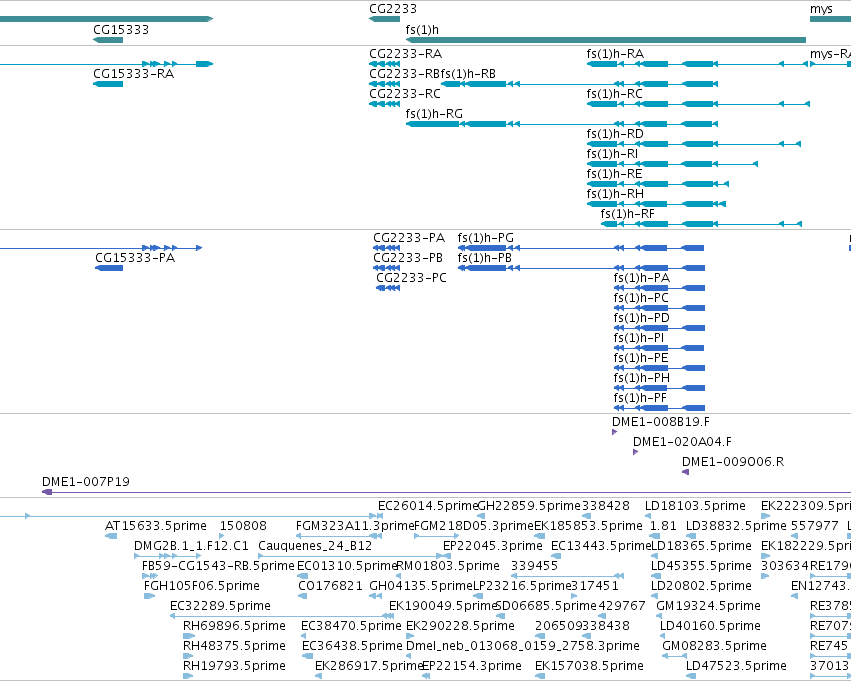Select the Cauquenes_24_B12 EST label
Screen dimensions: 851x681
click(315, 546)
